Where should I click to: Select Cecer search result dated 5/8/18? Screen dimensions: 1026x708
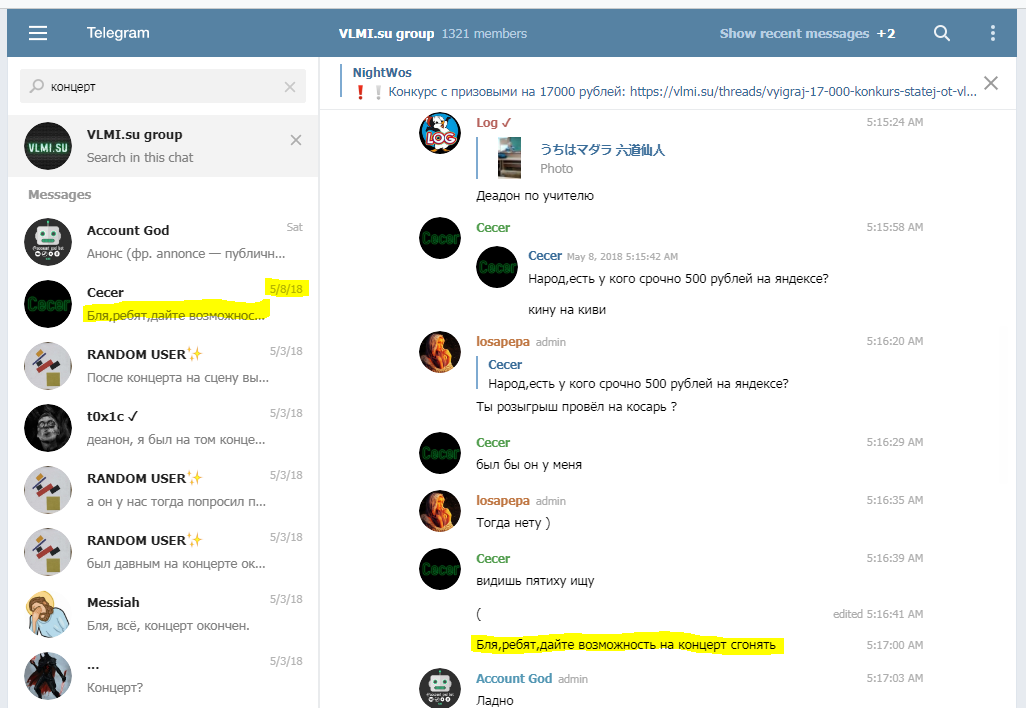(163, 304)
